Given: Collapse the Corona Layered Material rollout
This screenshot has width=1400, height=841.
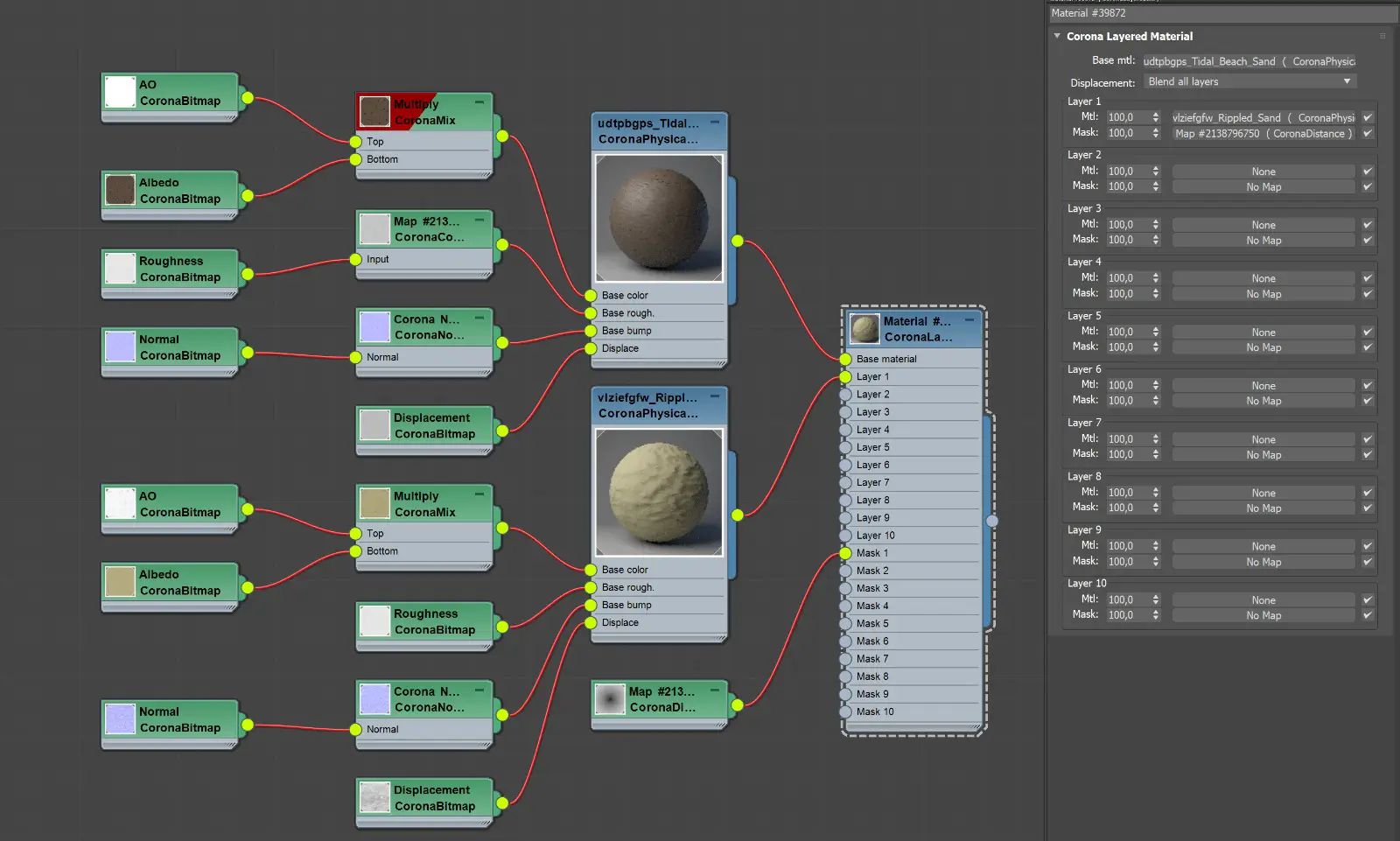Looking at the screenshot, I should (1057, 37).
